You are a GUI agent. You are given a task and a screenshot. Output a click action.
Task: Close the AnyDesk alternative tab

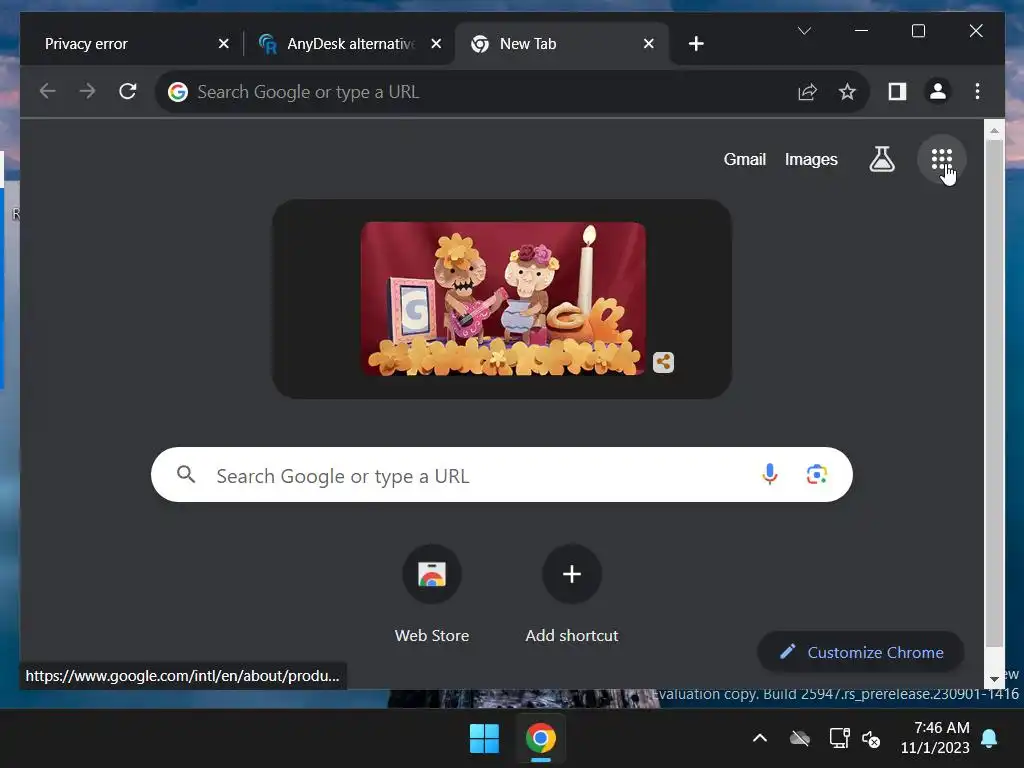pos(436,44)
